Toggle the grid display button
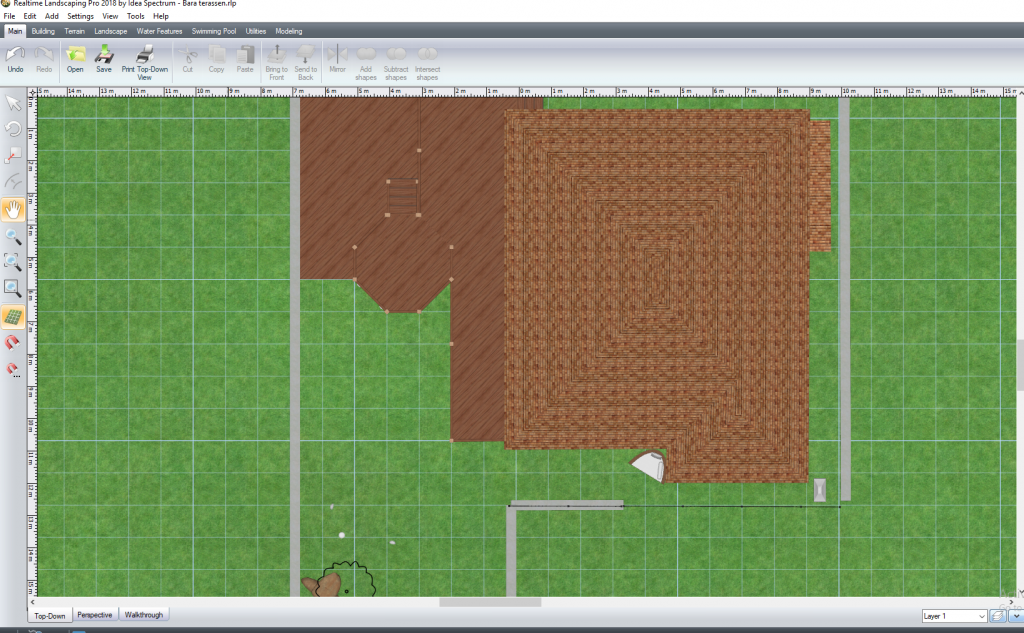Image resolution: width=1024 pixels, height=633 pixels. [14, 317]
